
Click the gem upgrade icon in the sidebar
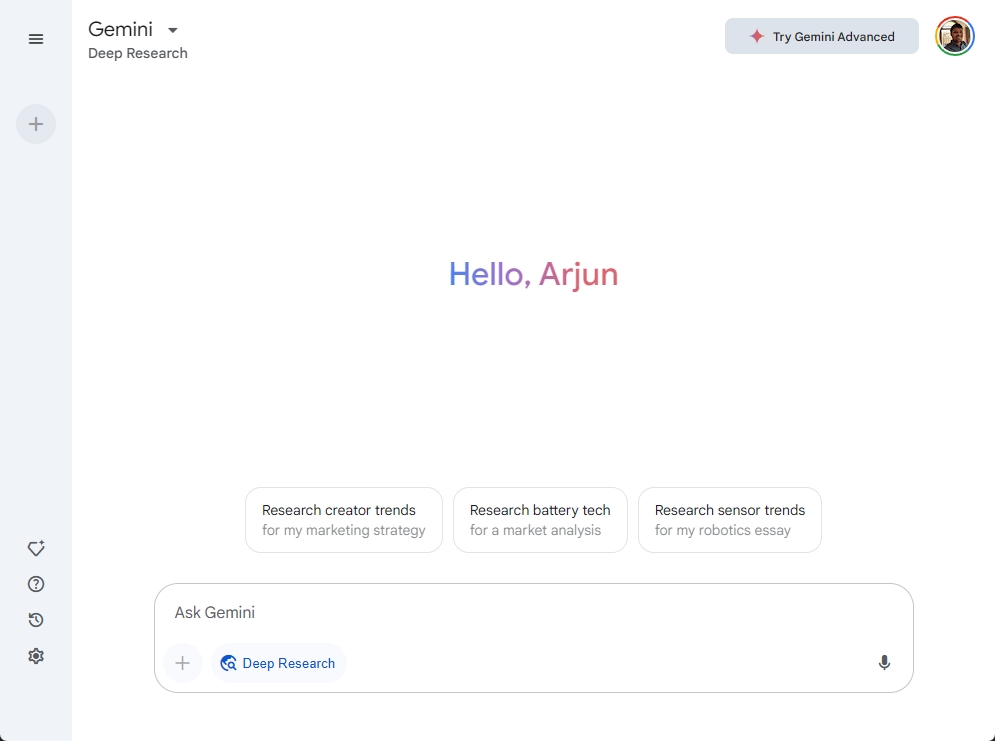coord(36,548)
